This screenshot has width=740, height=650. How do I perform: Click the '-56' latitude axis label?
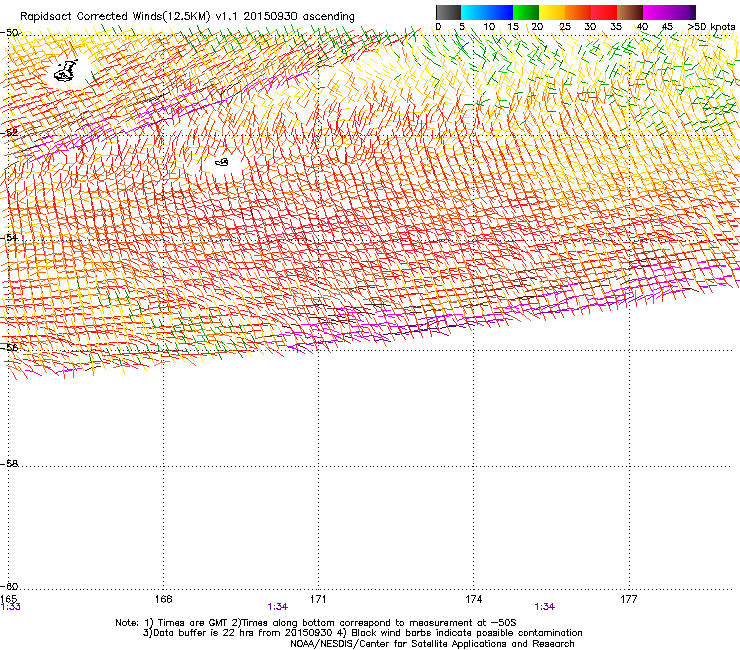point(9,347)
